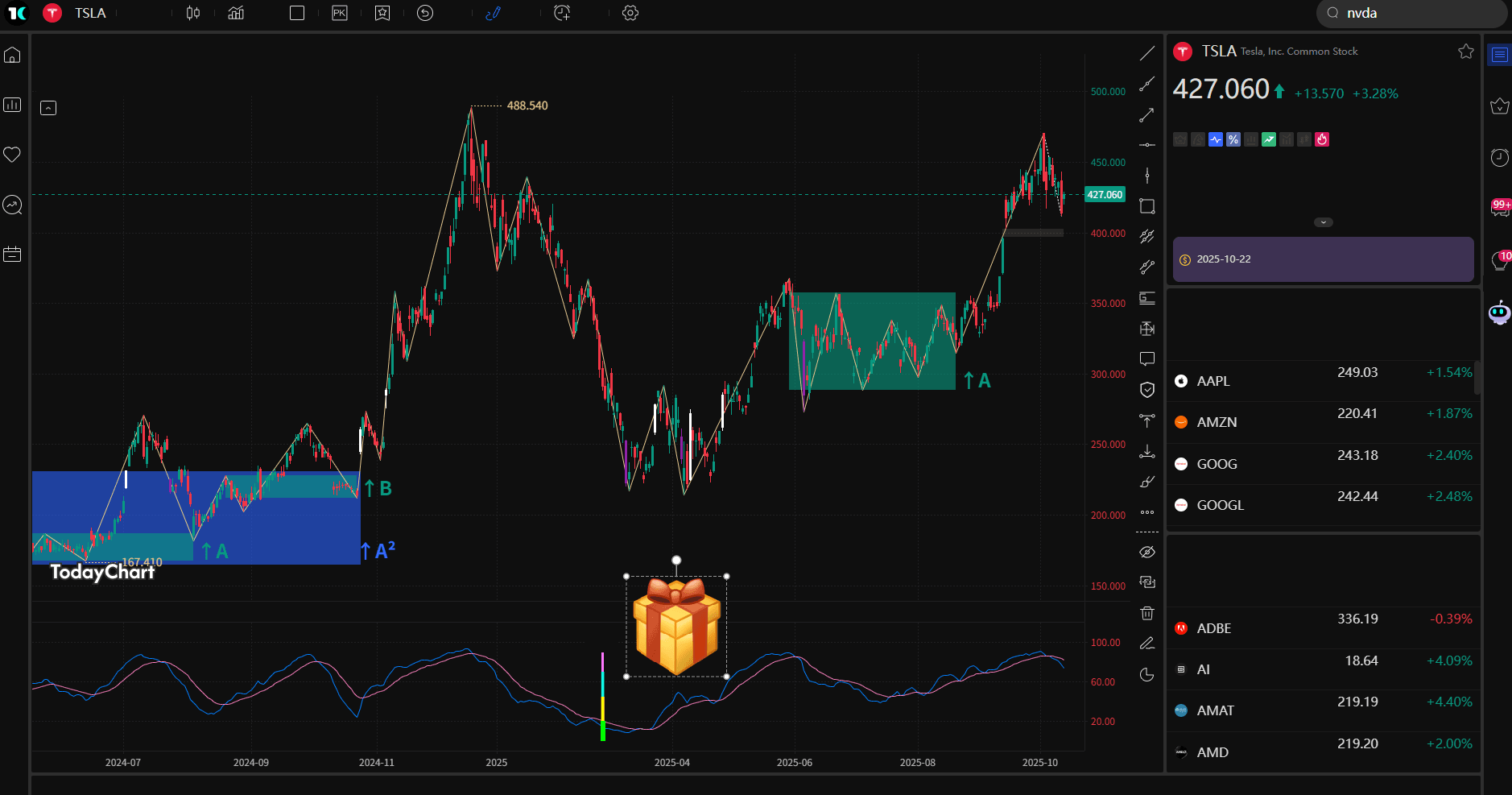Collapse the top-left chart panel arrow
The width and height of the screenshot is (1512, 795).
[48, 107]
